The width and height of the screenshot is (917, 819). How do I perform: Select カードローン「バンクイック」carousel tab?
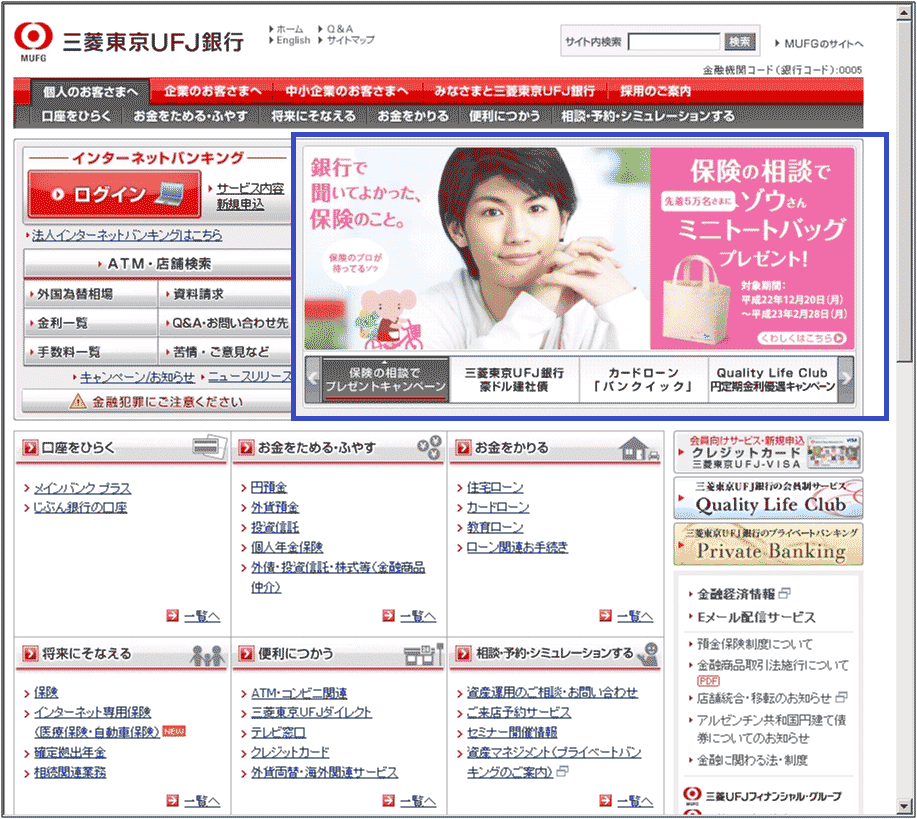coord(643,380)
